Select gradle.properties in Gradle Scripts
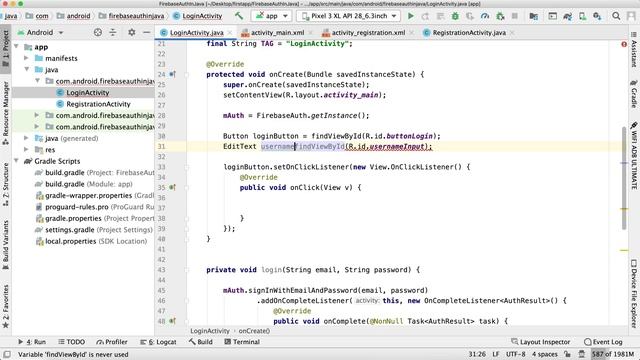The width and height of the screenshot is (640, 360). (x=95, y=218)
